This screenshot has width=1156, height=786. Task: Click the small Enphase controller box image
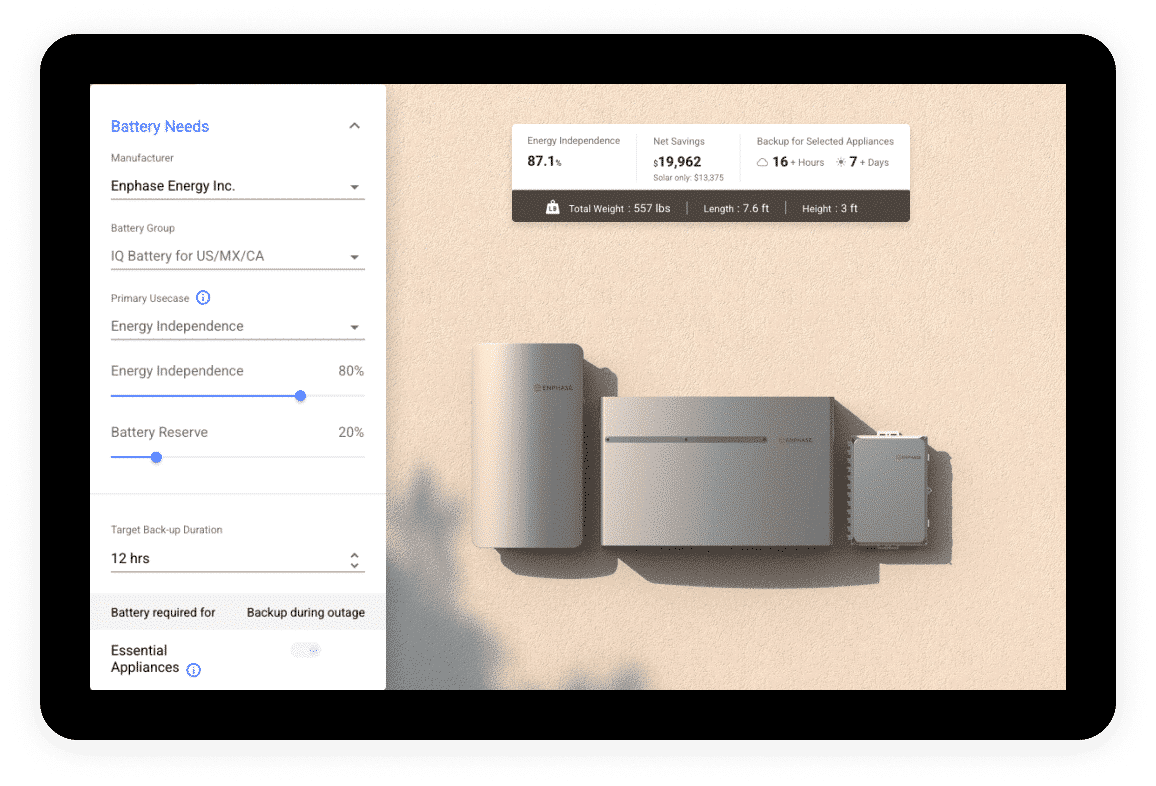coord(890,489)
